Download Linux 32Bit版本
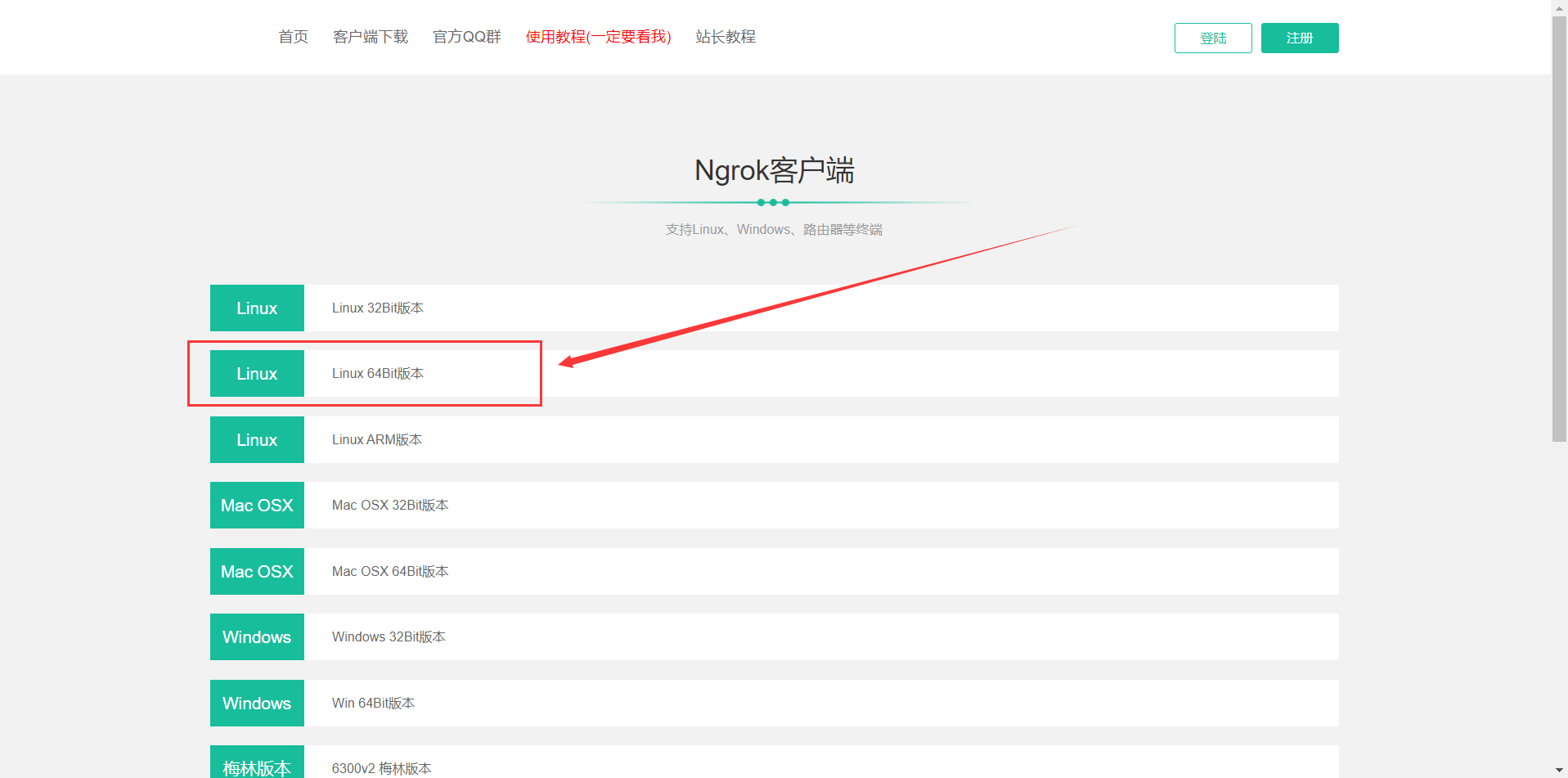Screen dimensions: 1568x778 pos(378,308)
